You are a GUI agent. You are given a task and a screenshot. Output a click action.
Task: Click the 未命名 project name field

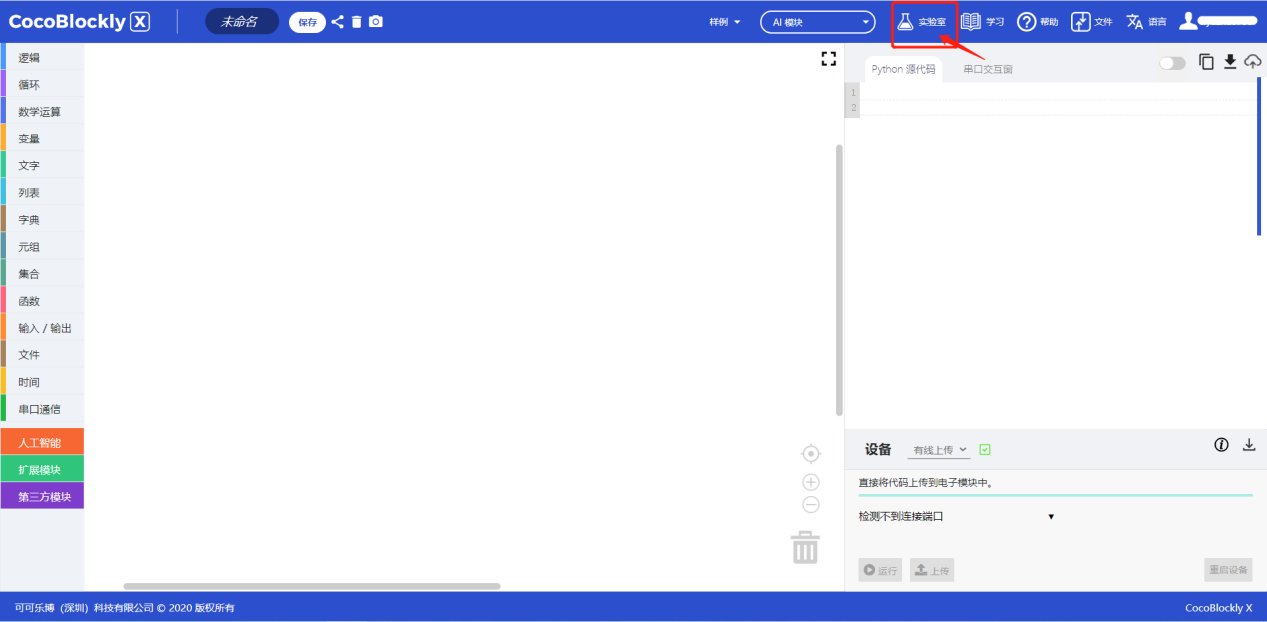[x=240, y=21]
